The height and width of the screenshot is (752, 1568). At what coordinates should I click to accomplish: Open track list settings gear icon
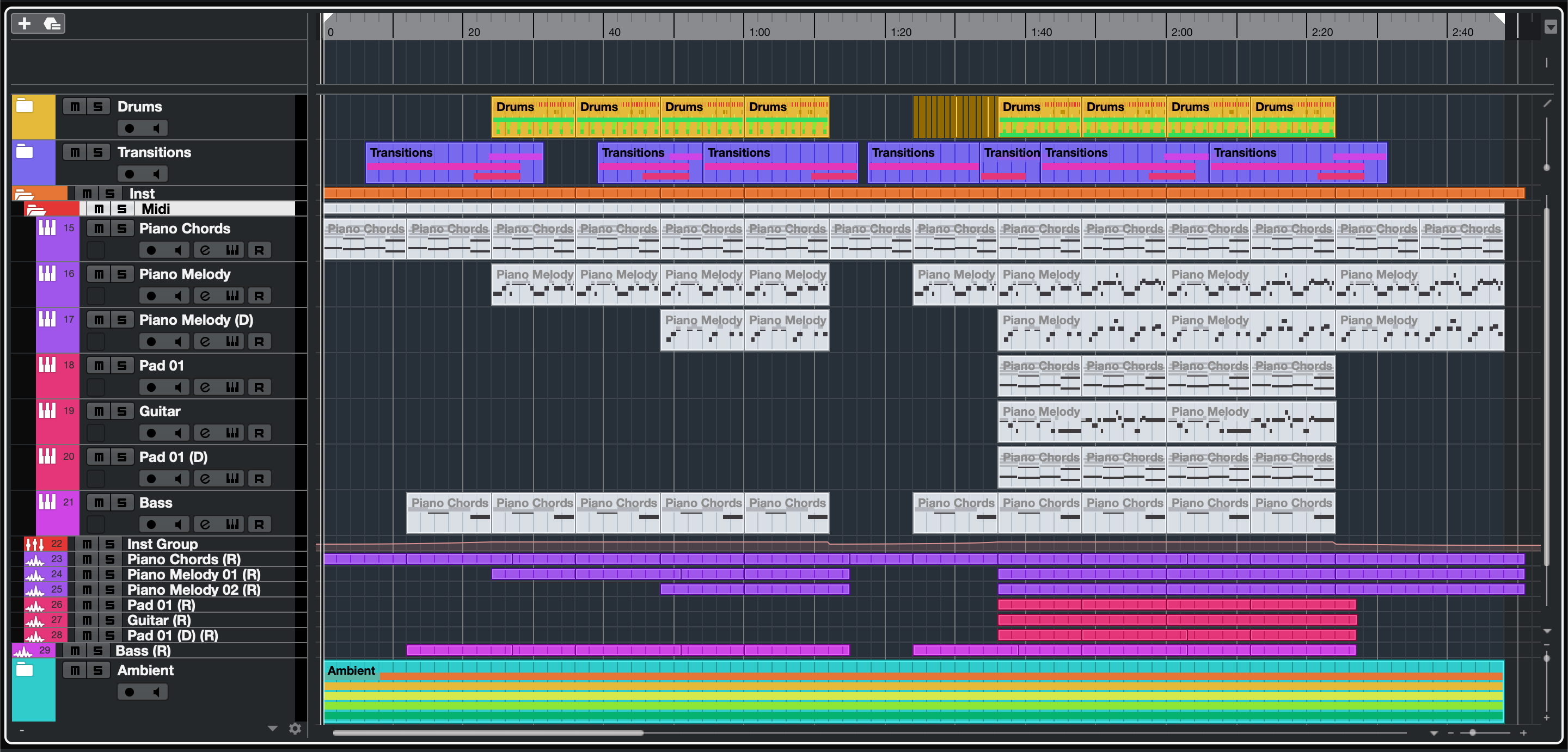tap(295, 728)
